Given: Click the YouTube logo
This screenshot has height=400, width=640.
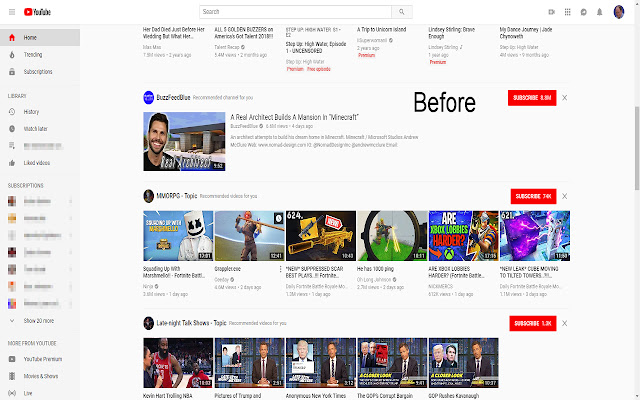Looking at the screenshot, I should point(37,12).
